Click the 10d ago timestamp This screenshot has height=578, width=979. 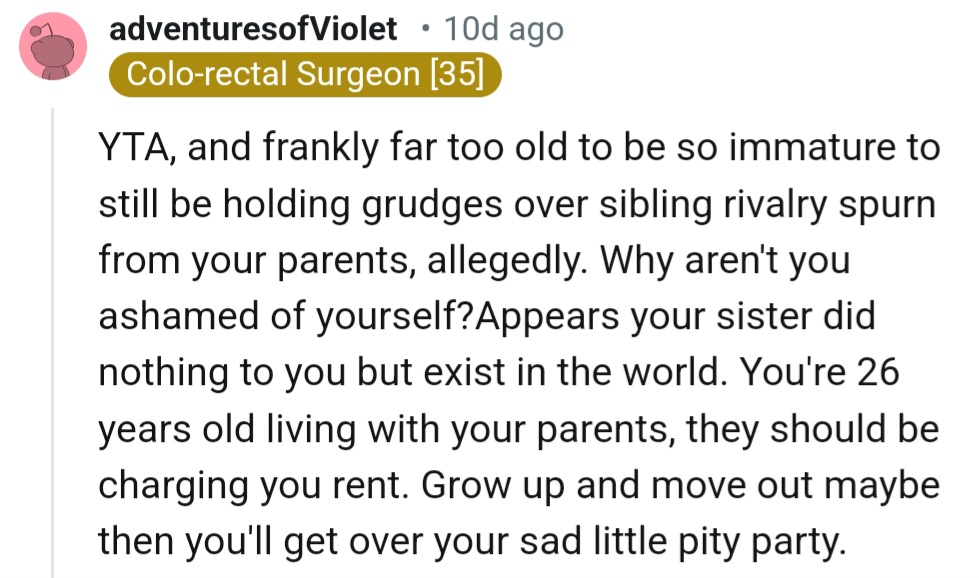tap(504, 29)
